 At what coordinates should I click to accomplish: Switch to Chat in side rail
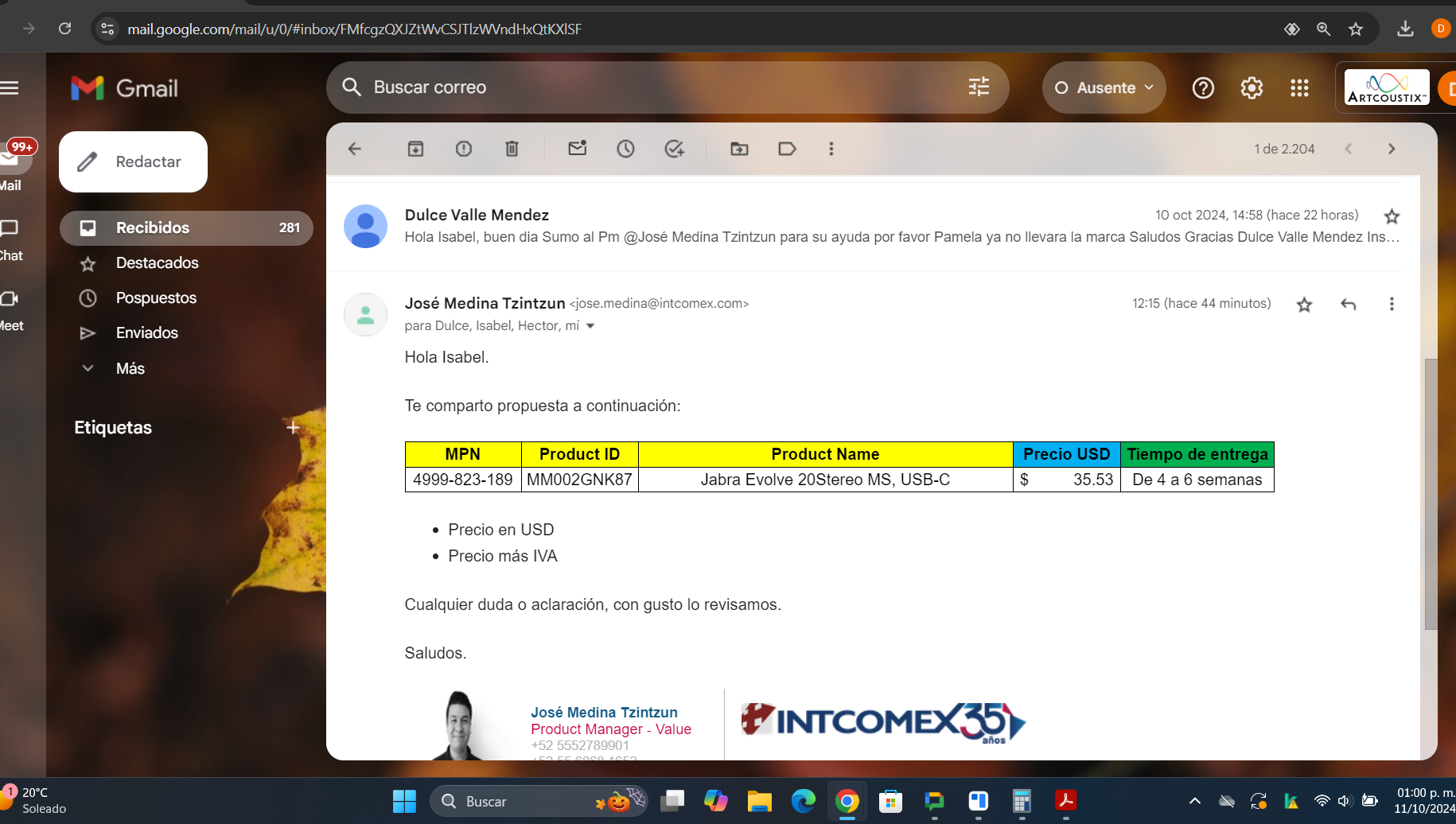tap(10, 239)
